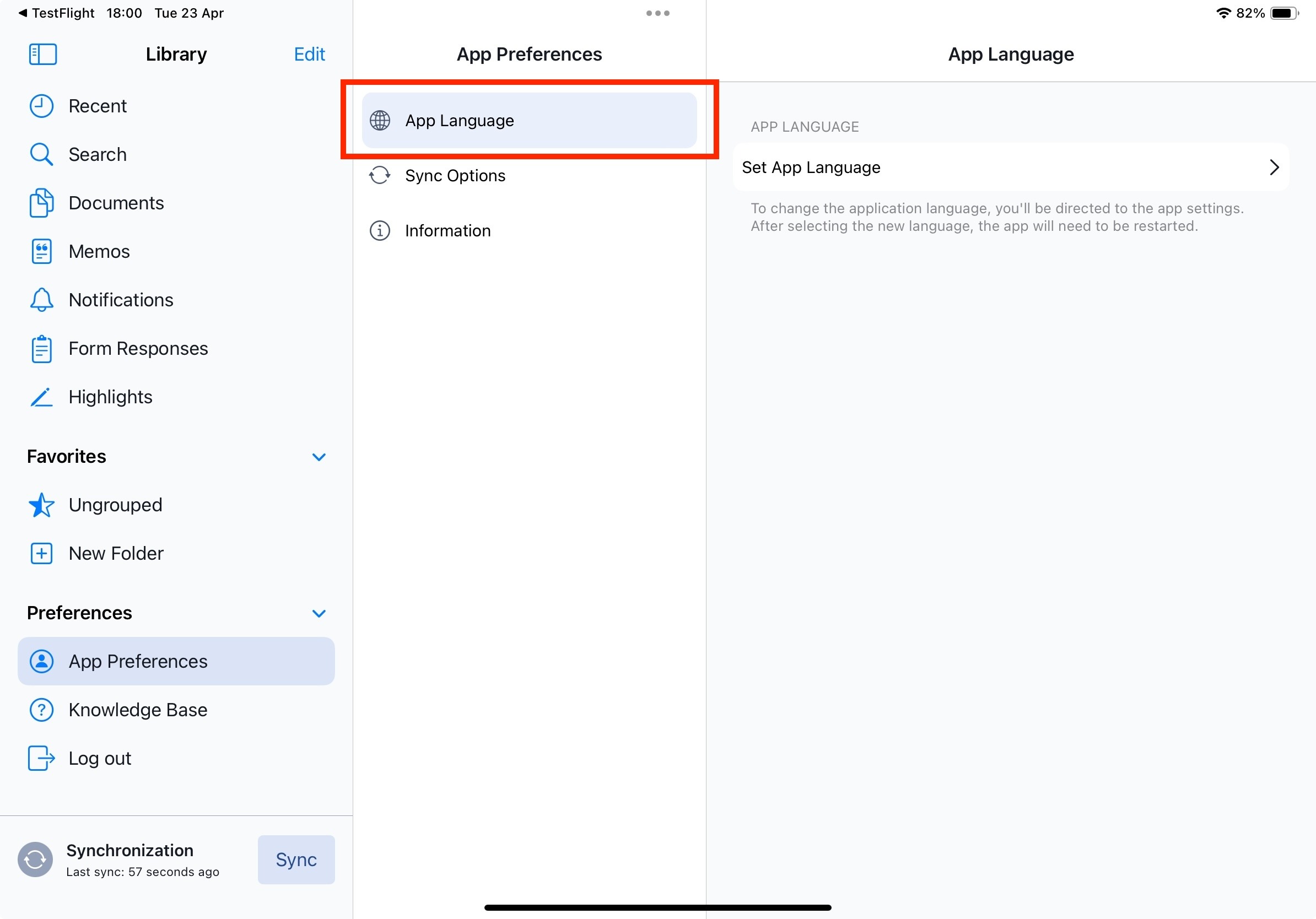Select the Memos quote icon
Screen dimensions: 1316x919
pyautogui.click(x=41, y=252)
